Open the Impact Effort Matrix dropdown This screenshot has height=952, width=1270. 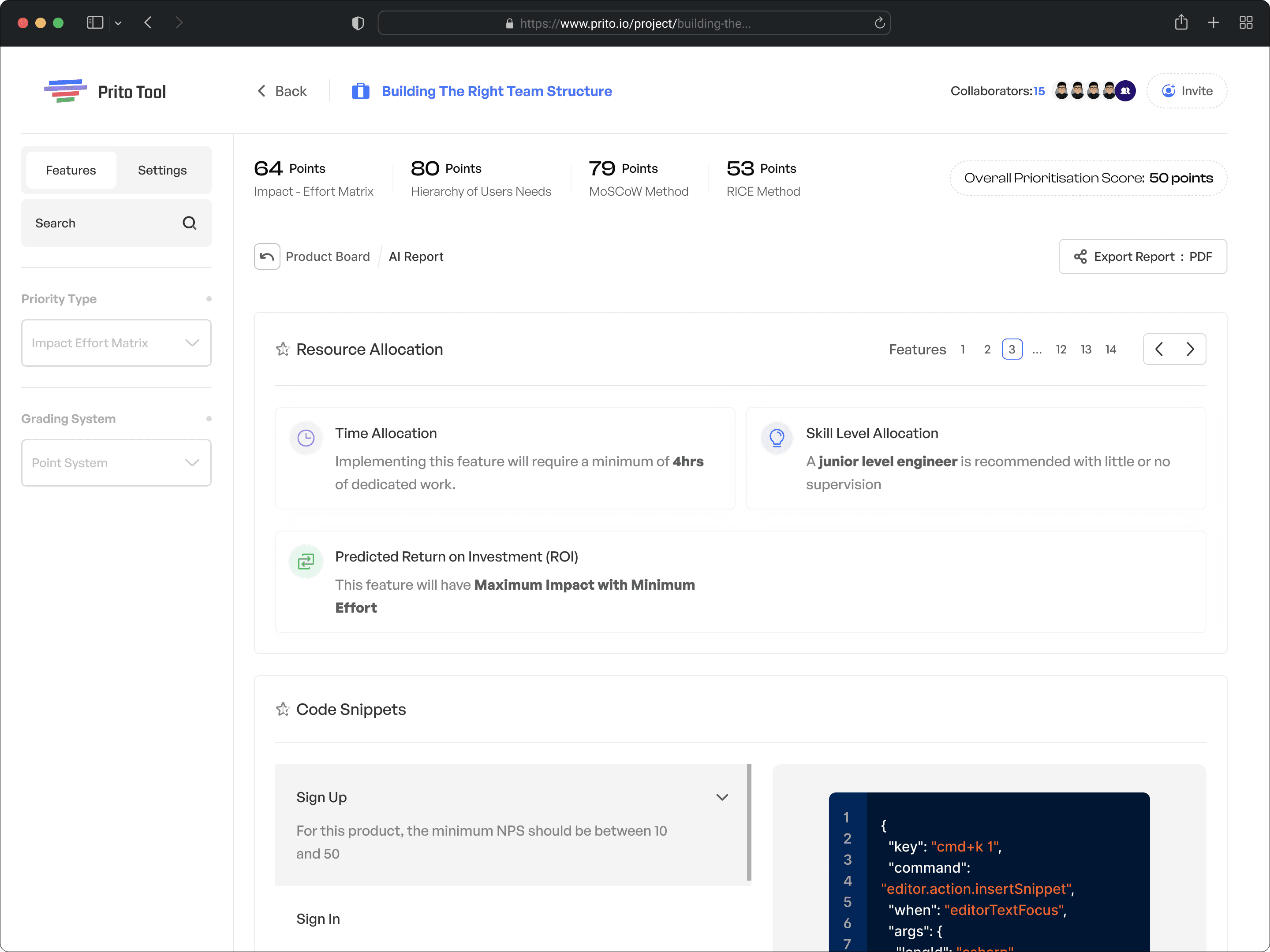[x=116, y=343]
